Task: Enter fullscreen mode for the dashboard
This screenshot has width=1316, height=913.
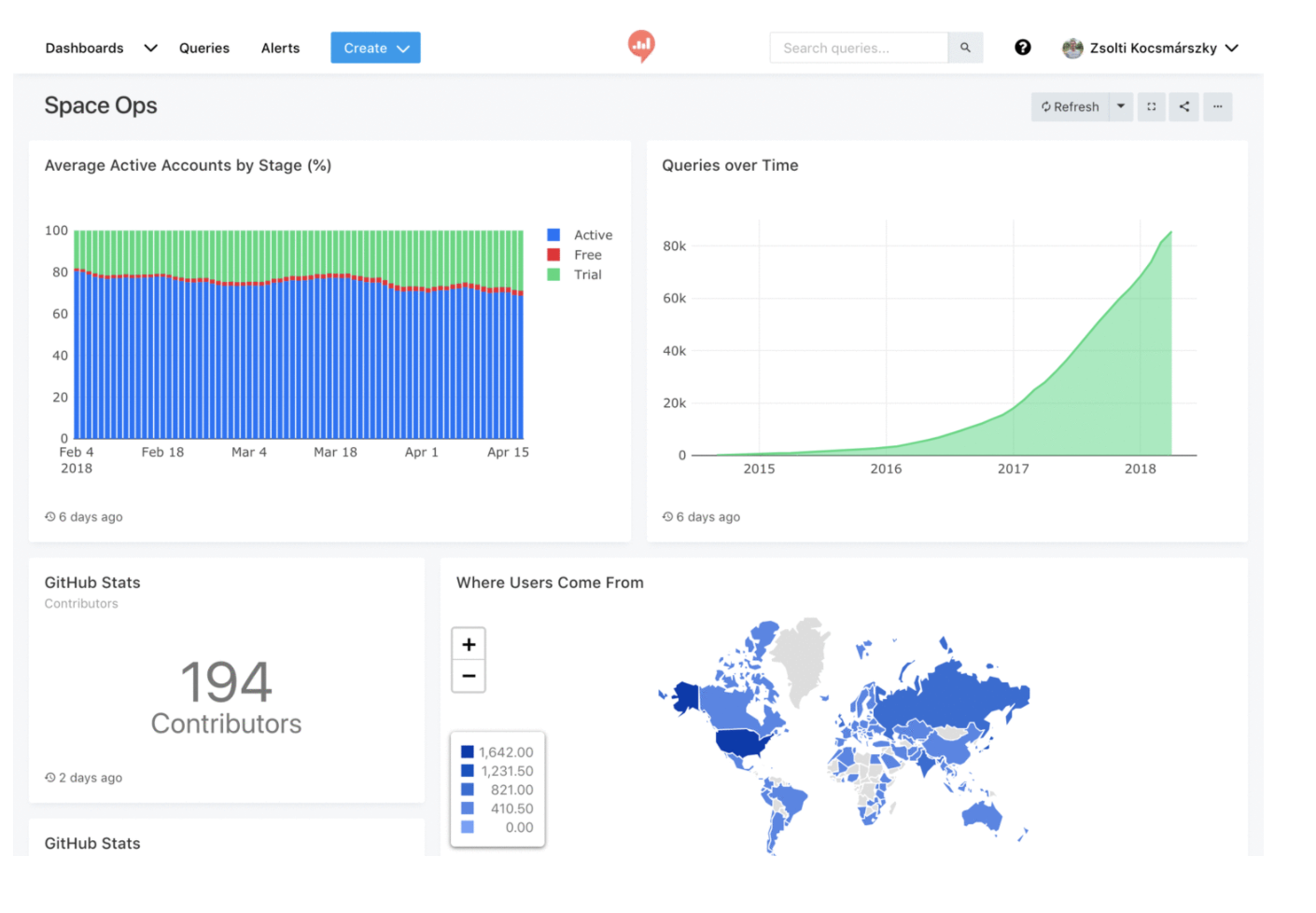Action: (1151, 106)
